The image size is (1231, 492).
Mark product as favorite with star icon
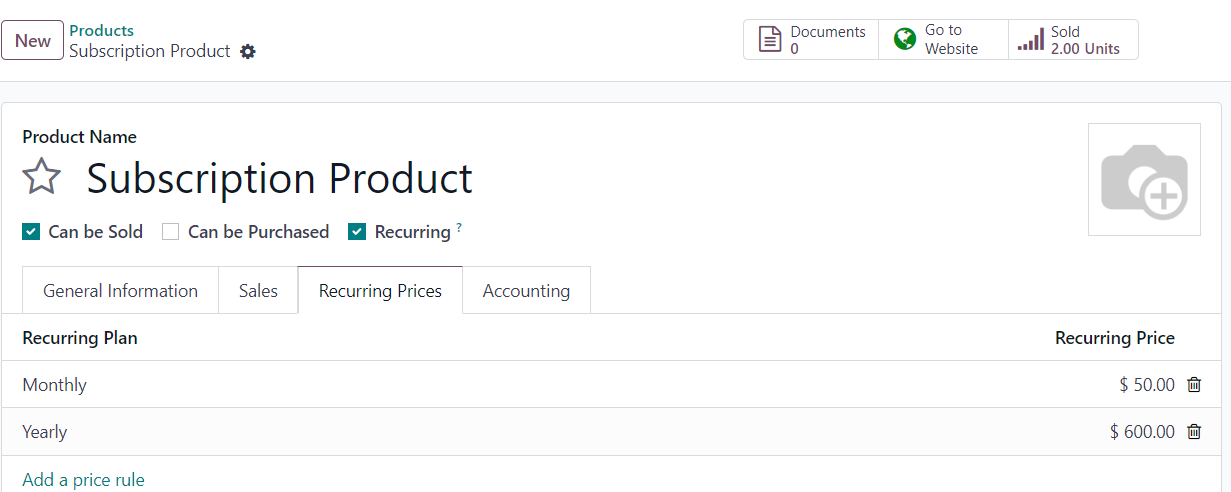click(x=42, y=178)
